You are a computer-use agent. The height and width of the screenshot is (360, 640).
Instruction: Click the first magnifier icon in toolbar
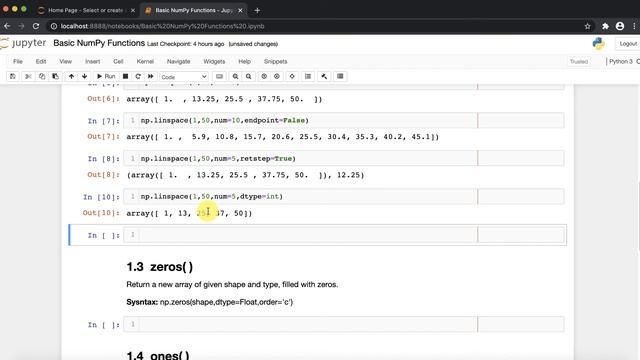236,76
